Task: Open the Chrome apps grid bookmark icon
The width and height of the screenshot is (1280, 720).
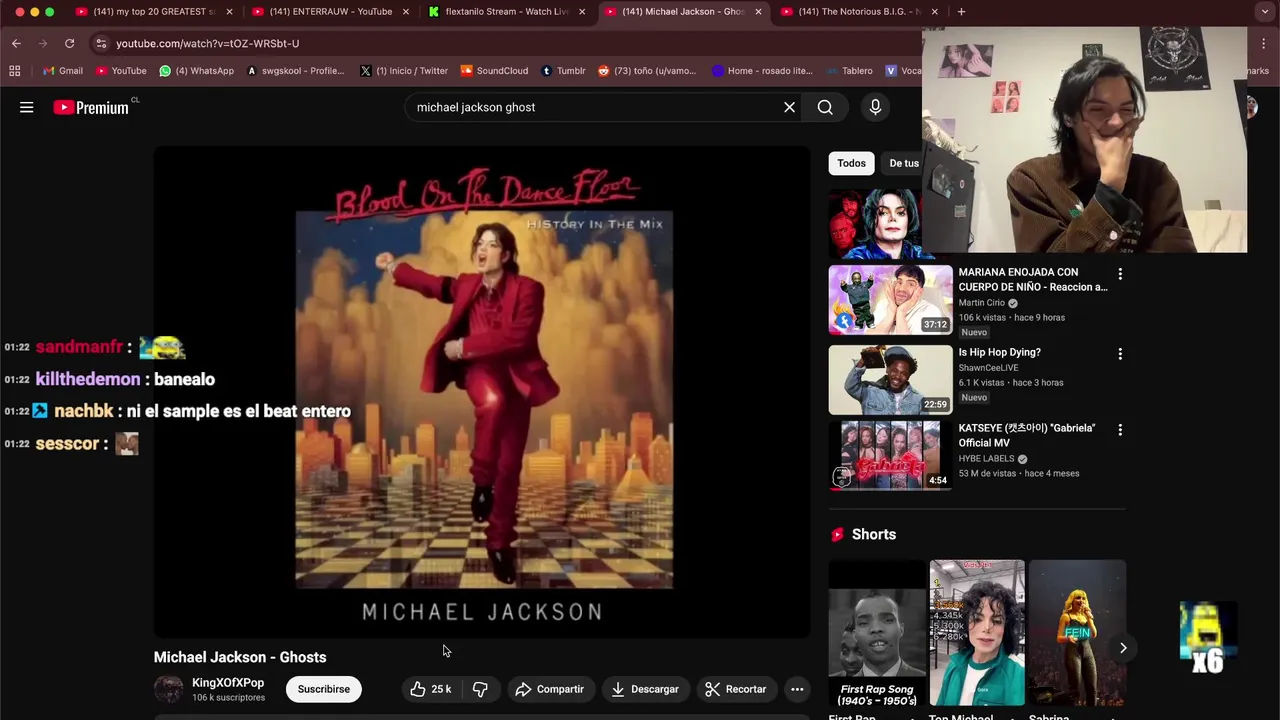Action: [x=14, y=71]
